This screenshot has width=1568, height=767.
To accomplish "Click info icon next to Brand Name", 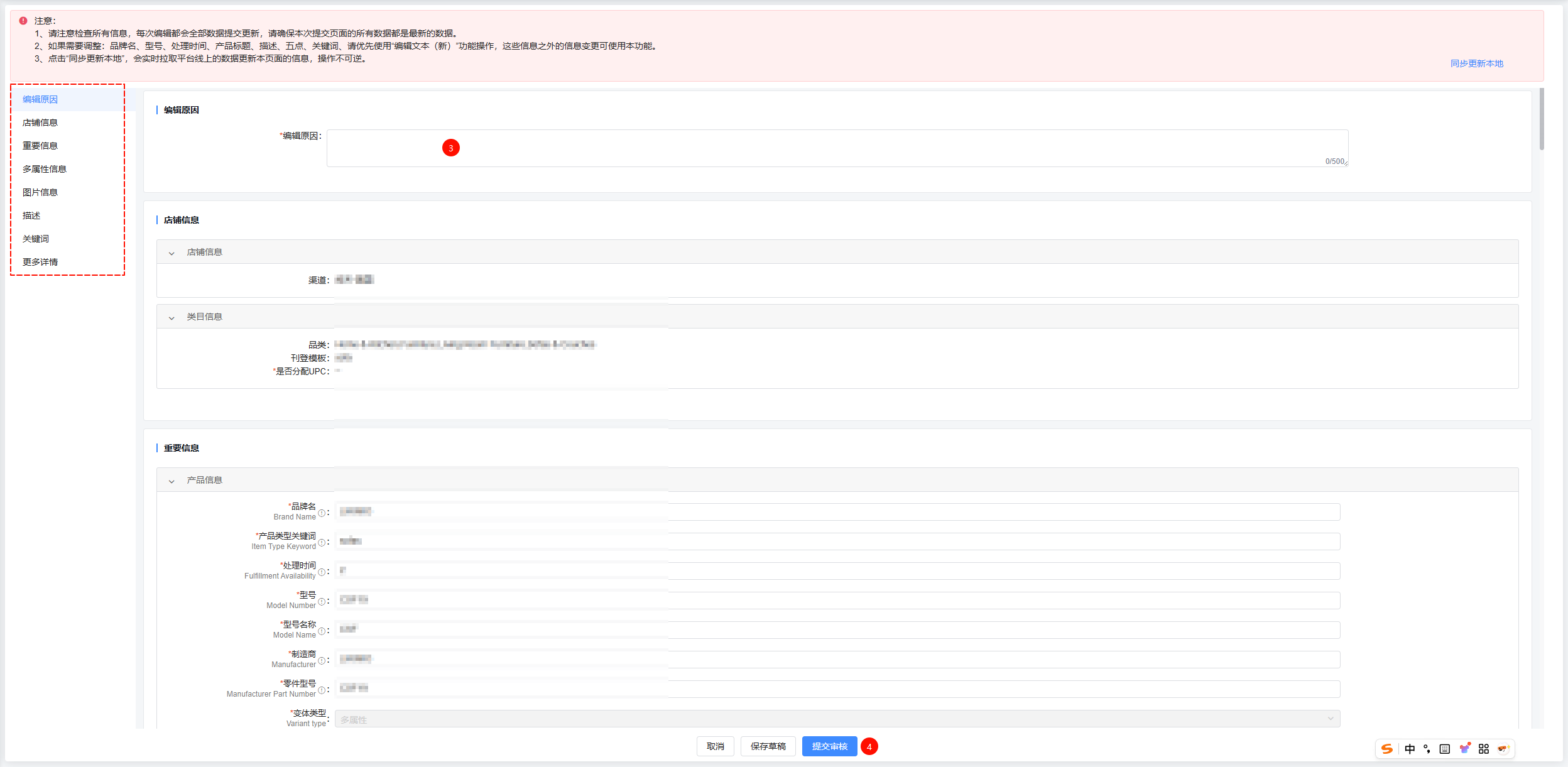I will tap(322, 513).
